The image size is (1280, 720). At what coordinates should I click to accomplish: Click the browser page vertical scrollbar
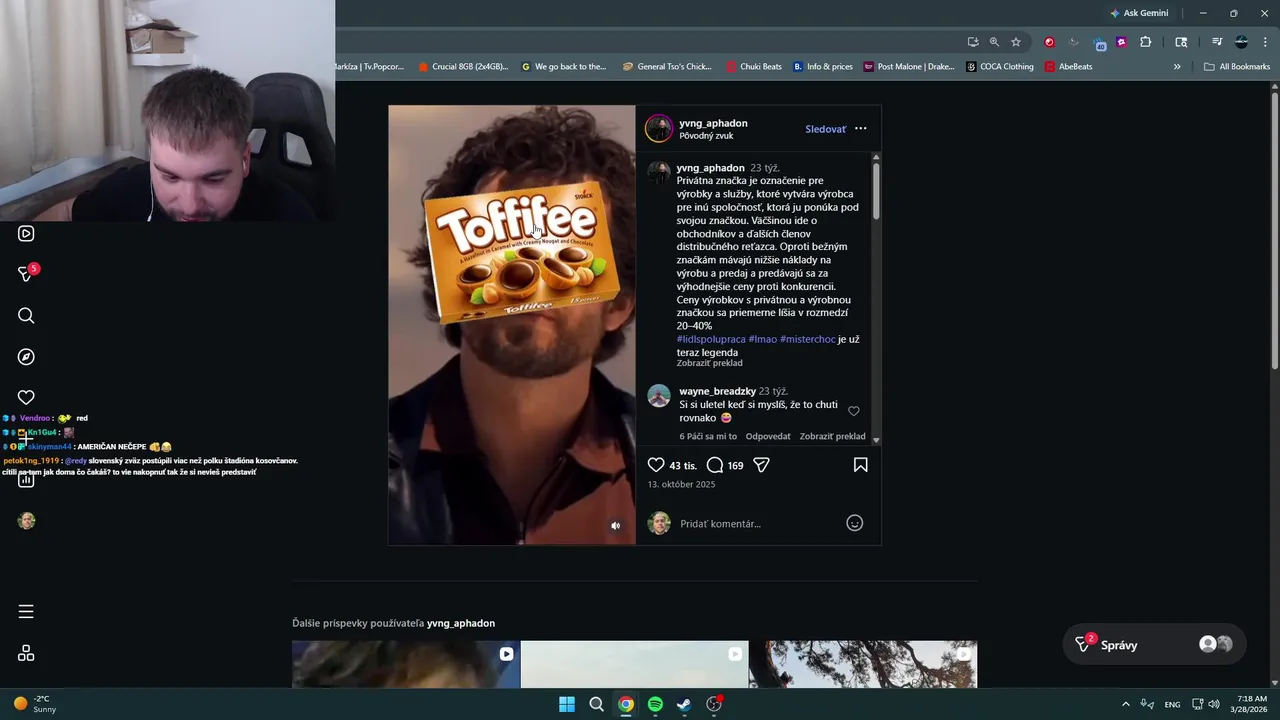[1274, 230]
